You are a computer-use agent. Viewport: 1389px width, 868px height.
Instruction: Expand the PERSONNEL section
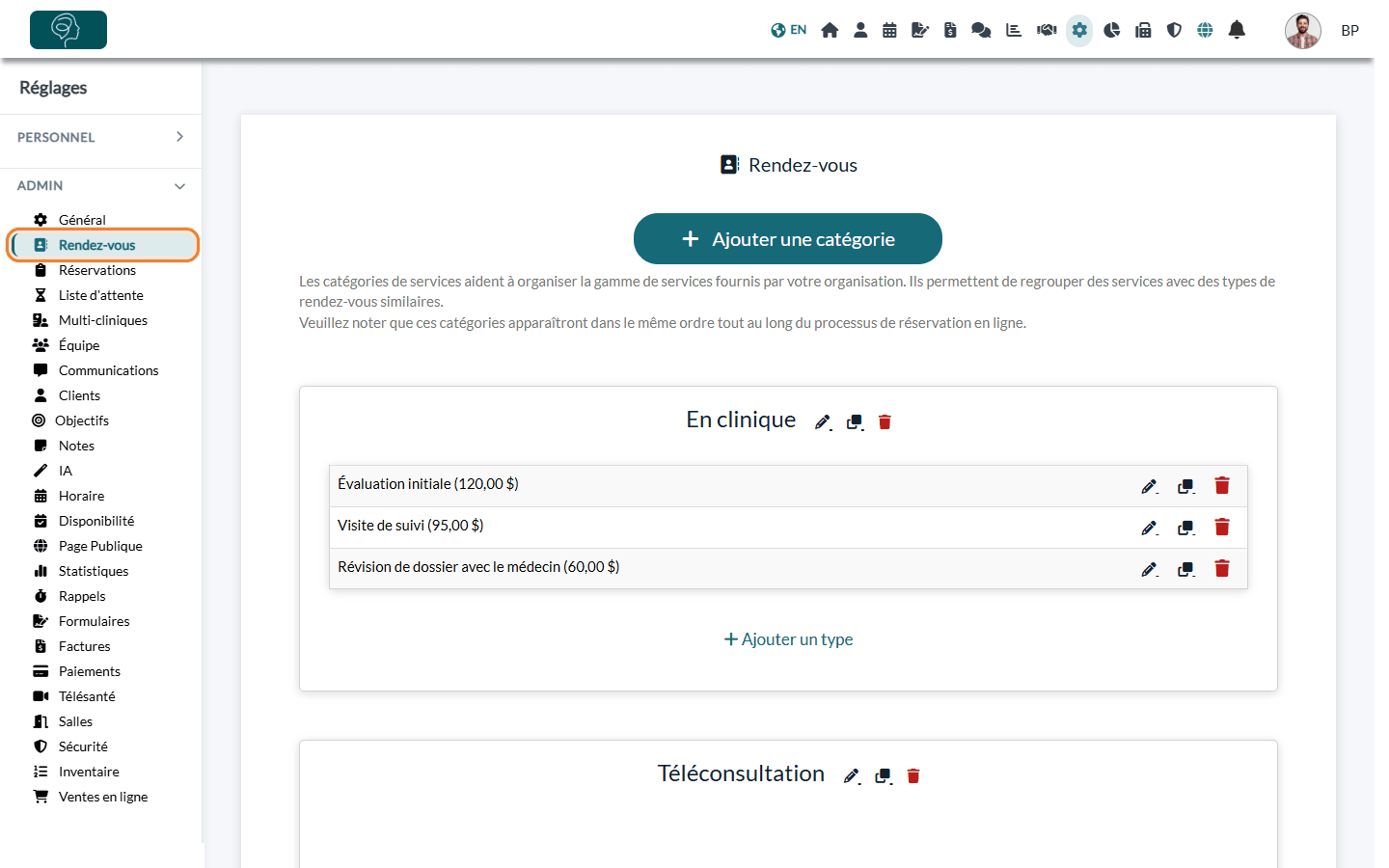click(101, 137)
